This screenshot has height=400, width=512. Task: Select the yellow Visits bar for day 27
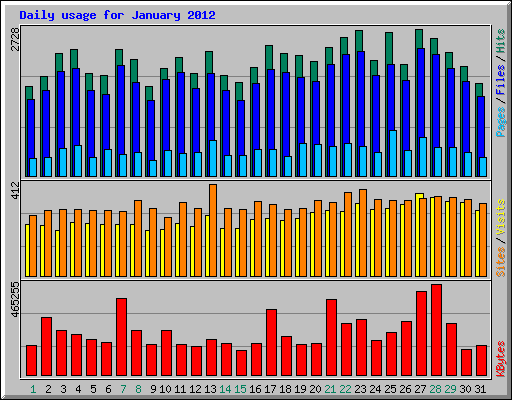[418, 235]
